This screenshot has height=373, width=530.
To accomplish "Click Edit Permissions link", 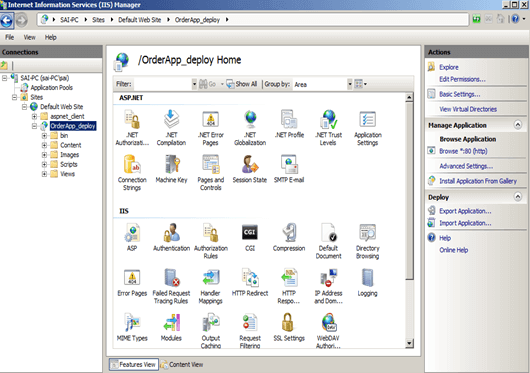I will [462, 79].
